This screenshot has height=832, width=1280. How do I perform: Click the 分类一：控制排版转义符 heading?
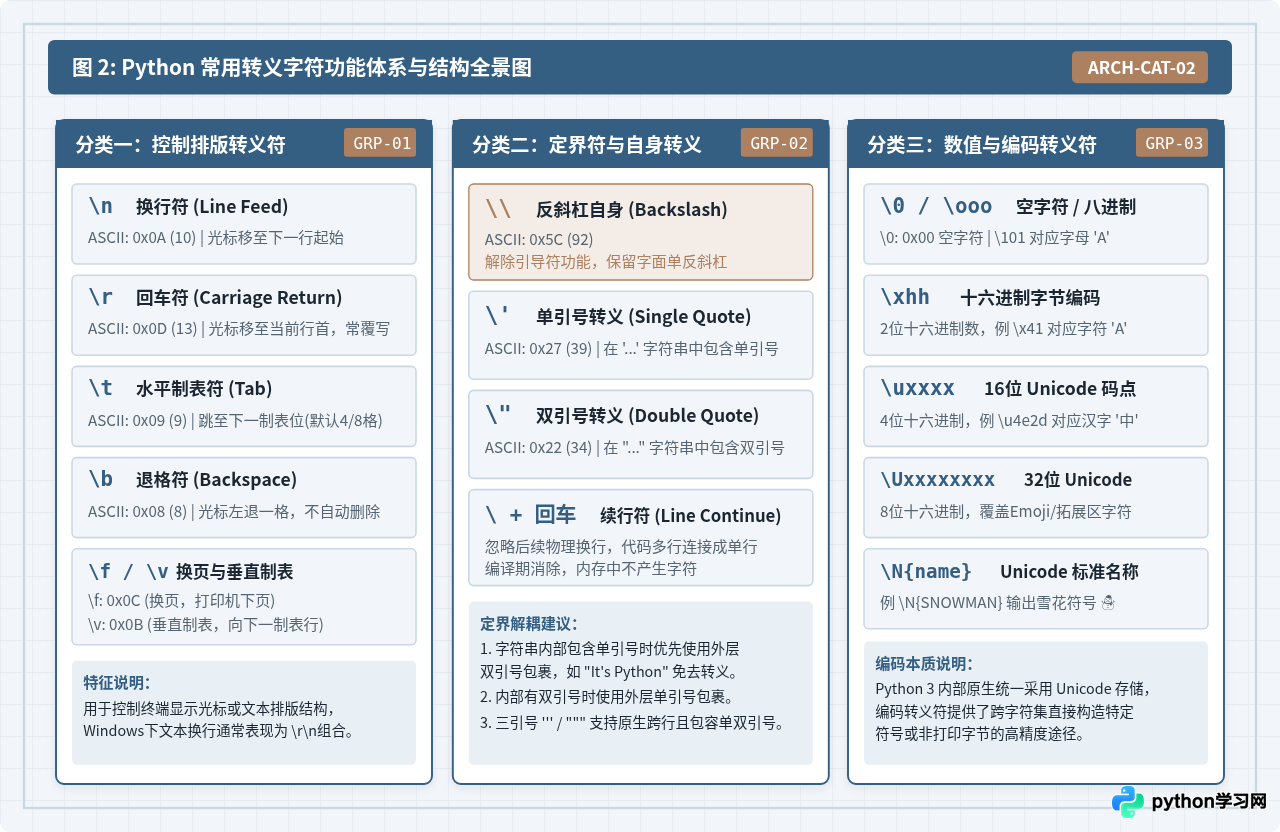point(181,145)
